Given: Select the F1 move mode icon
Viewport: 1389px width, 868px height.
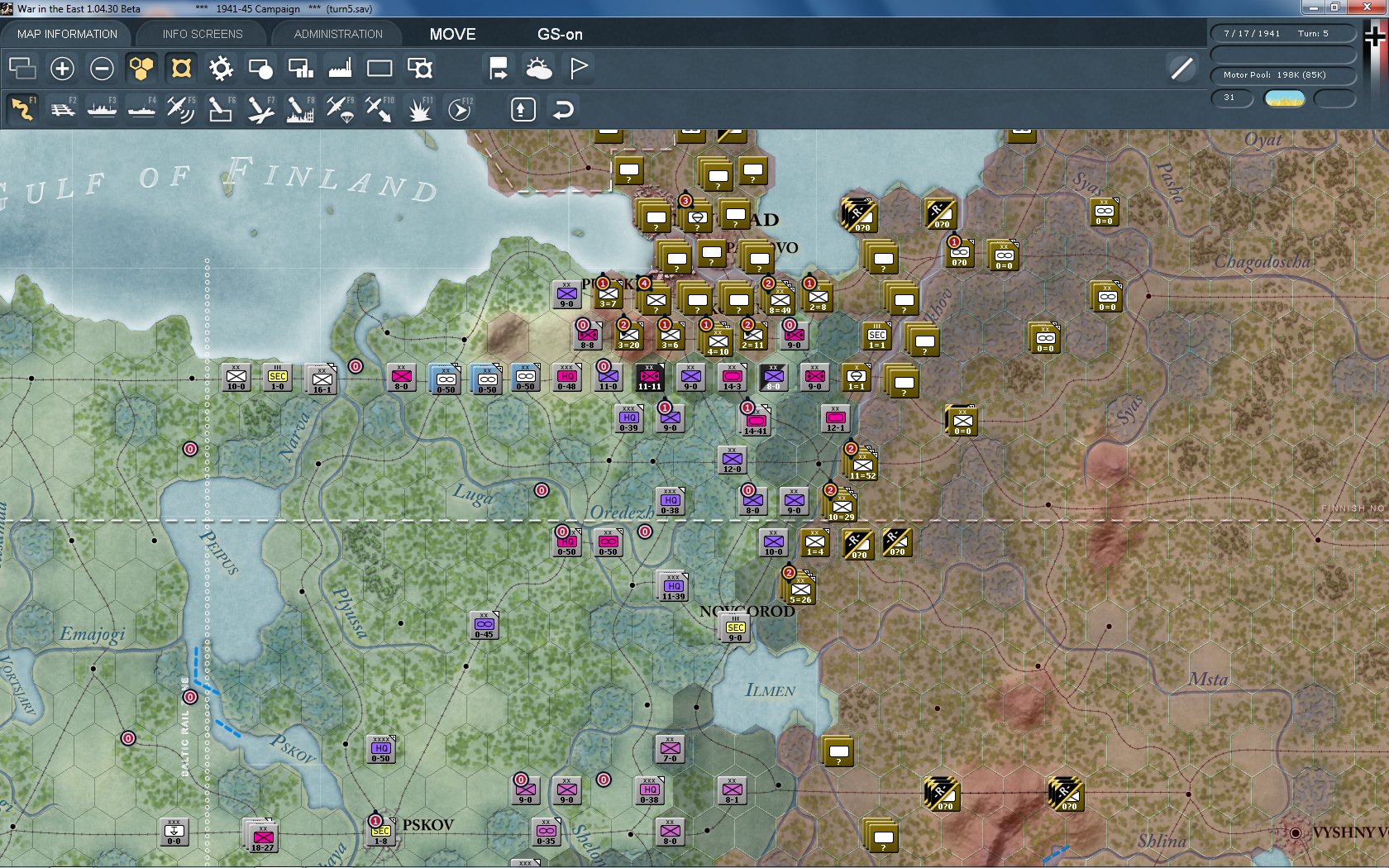Looking at the screenshot, I should click(22, 109).
